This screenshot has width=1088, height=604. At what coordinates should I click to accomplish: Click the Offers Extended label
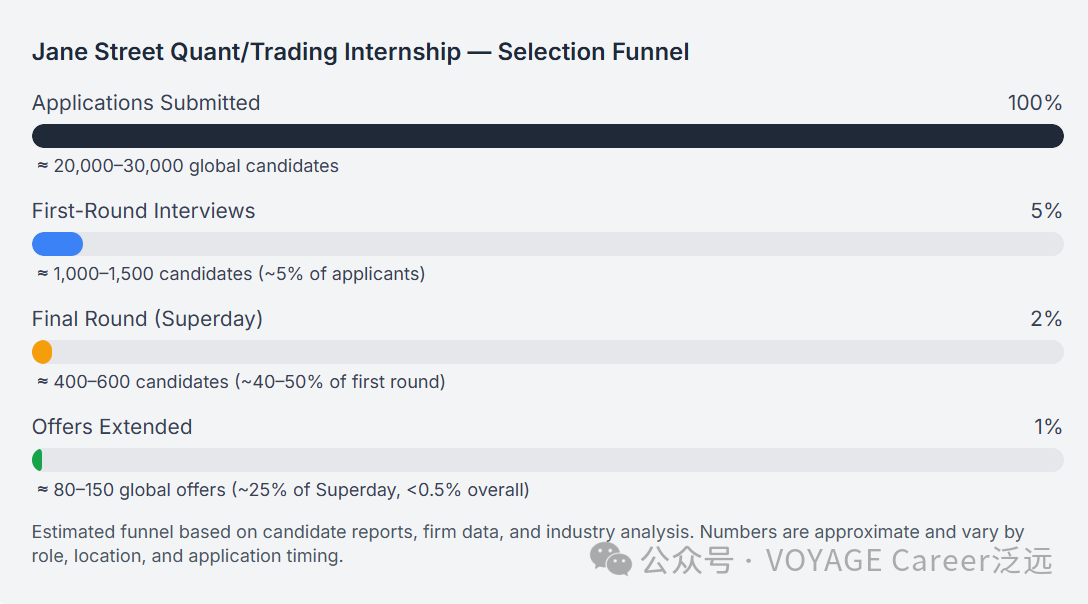tap(112, 427)
